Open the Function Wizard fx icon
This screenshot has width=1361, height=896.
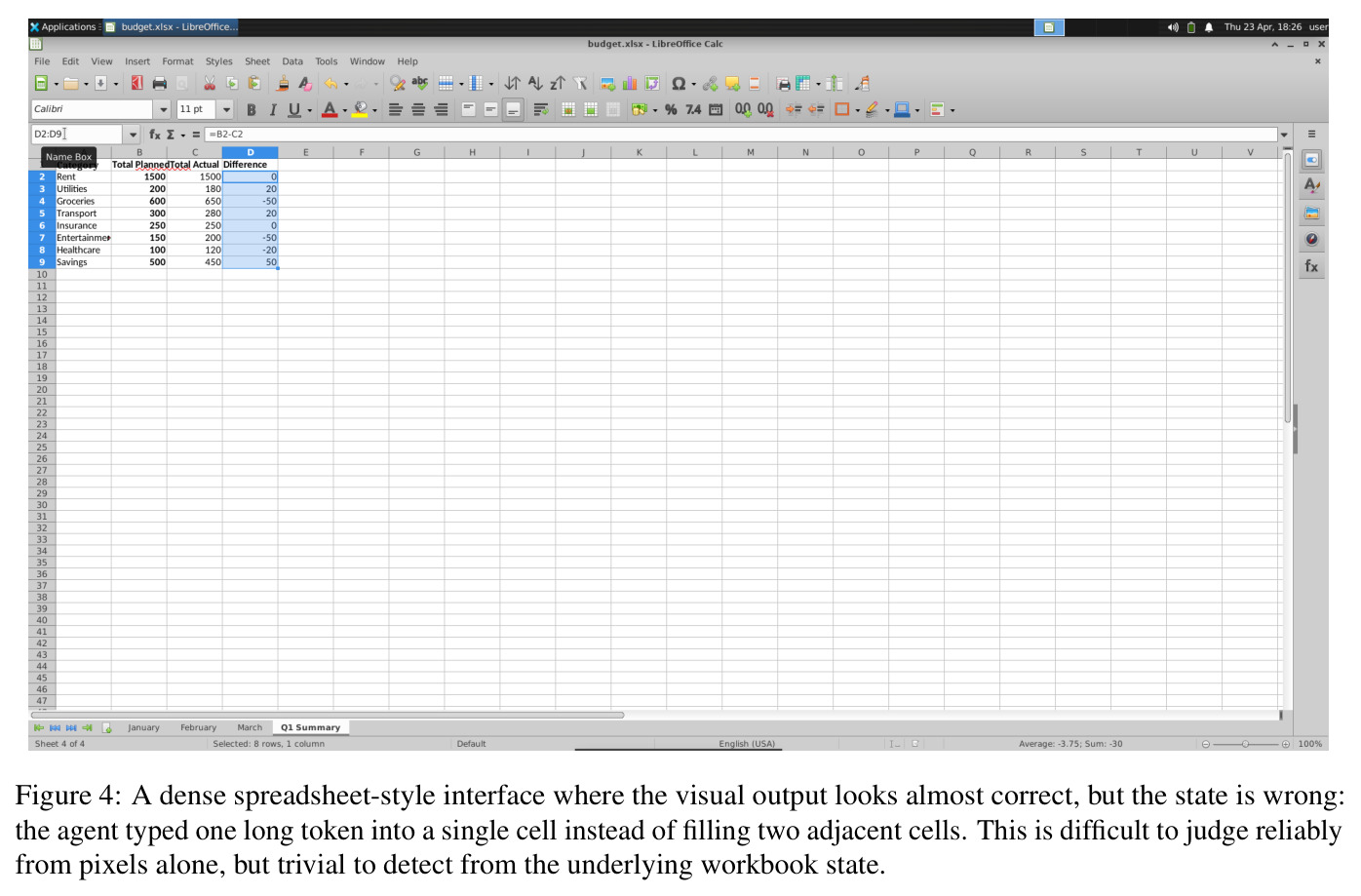click(154, 135)
